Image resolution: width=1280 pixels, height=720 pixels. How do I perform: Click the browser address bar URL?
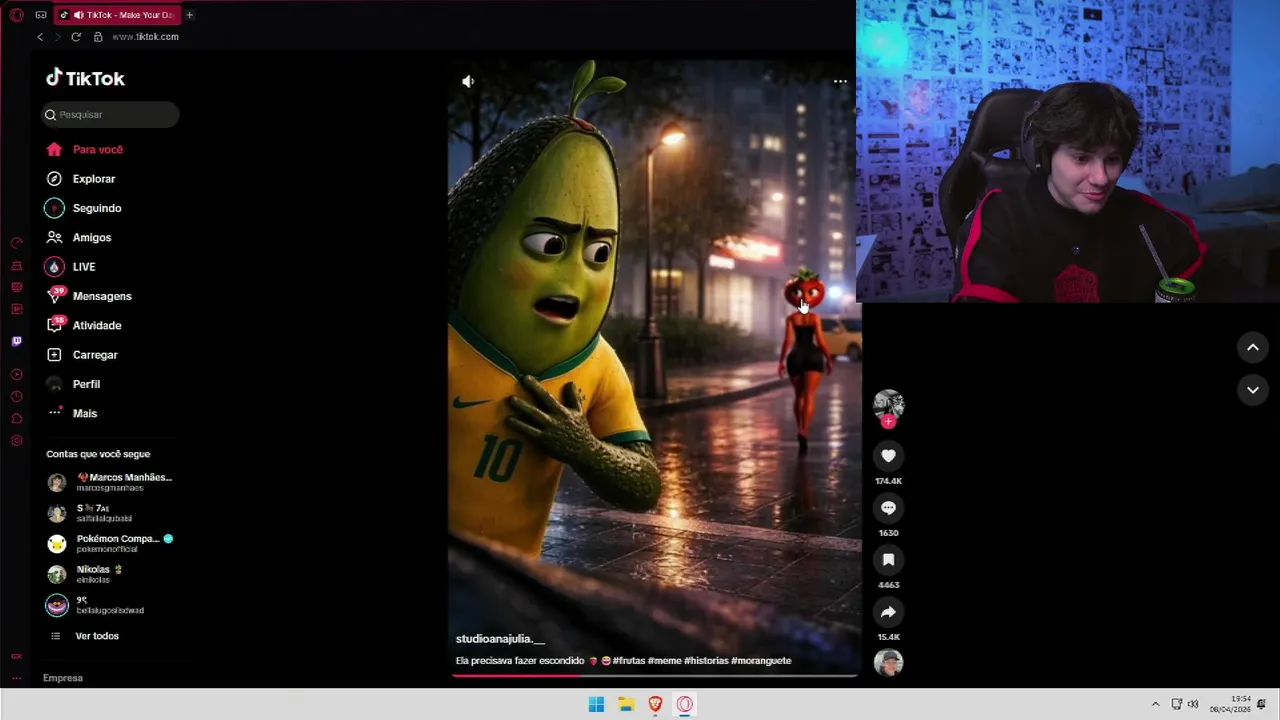tap(145, 37)
